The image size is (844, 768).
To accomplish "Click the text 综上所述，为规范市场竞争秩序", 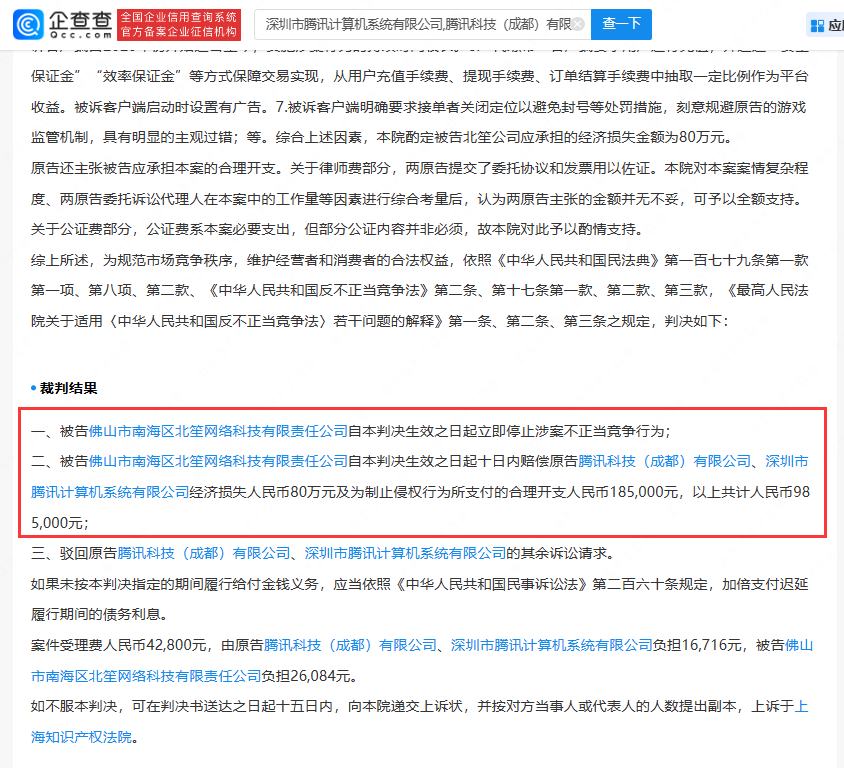I will pos(131,260).
